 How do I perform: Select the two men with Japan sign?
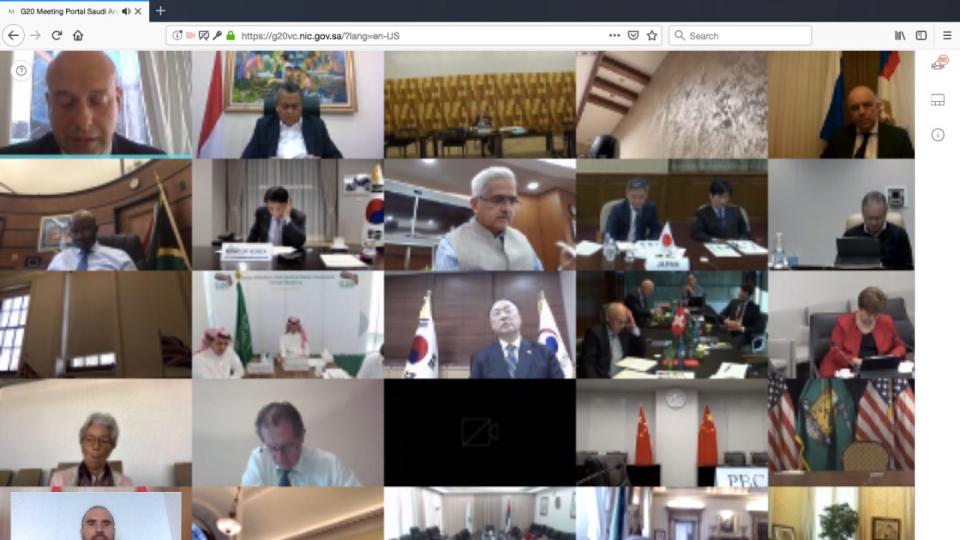coord(672,215)
